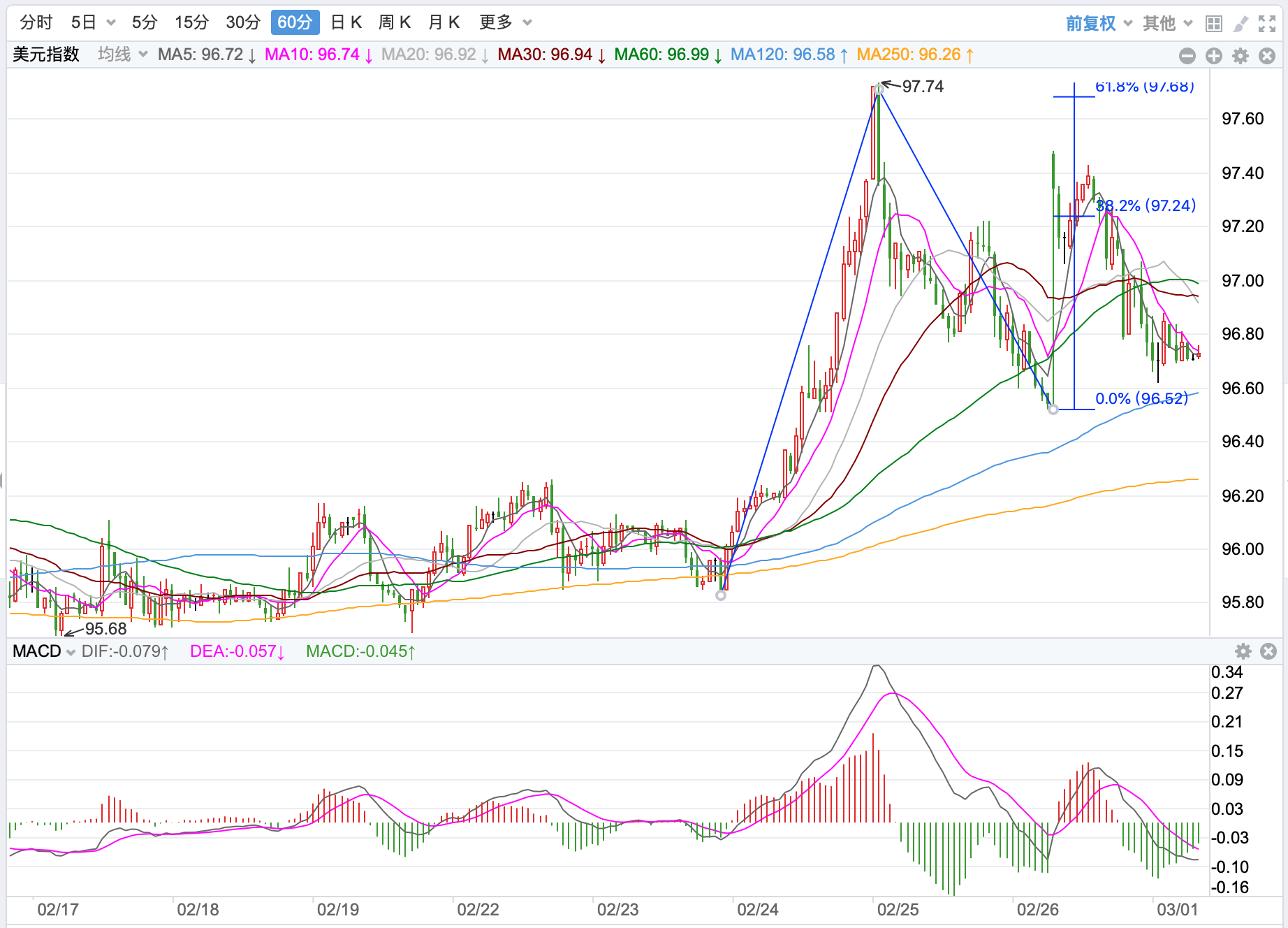Click the 02/22 date on the axis

coord(478,909)
